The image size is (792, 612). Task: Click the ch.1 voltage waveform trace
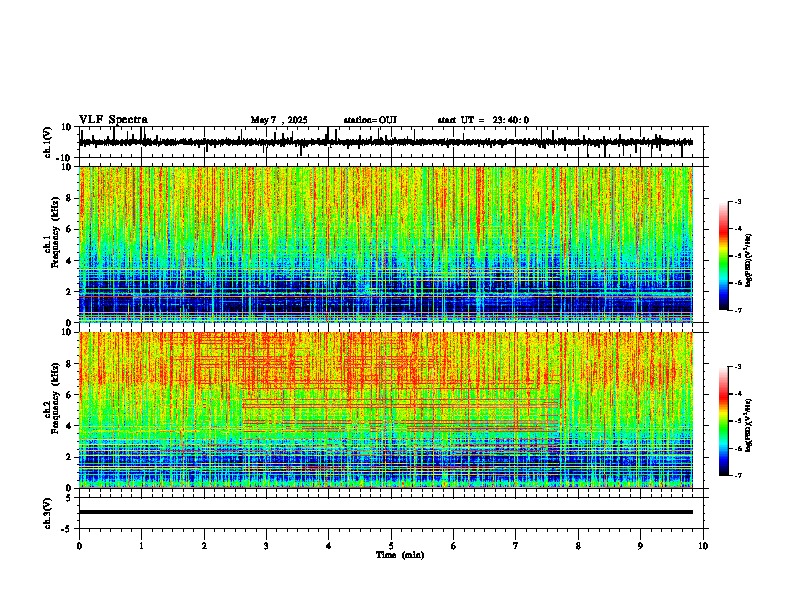385,142
